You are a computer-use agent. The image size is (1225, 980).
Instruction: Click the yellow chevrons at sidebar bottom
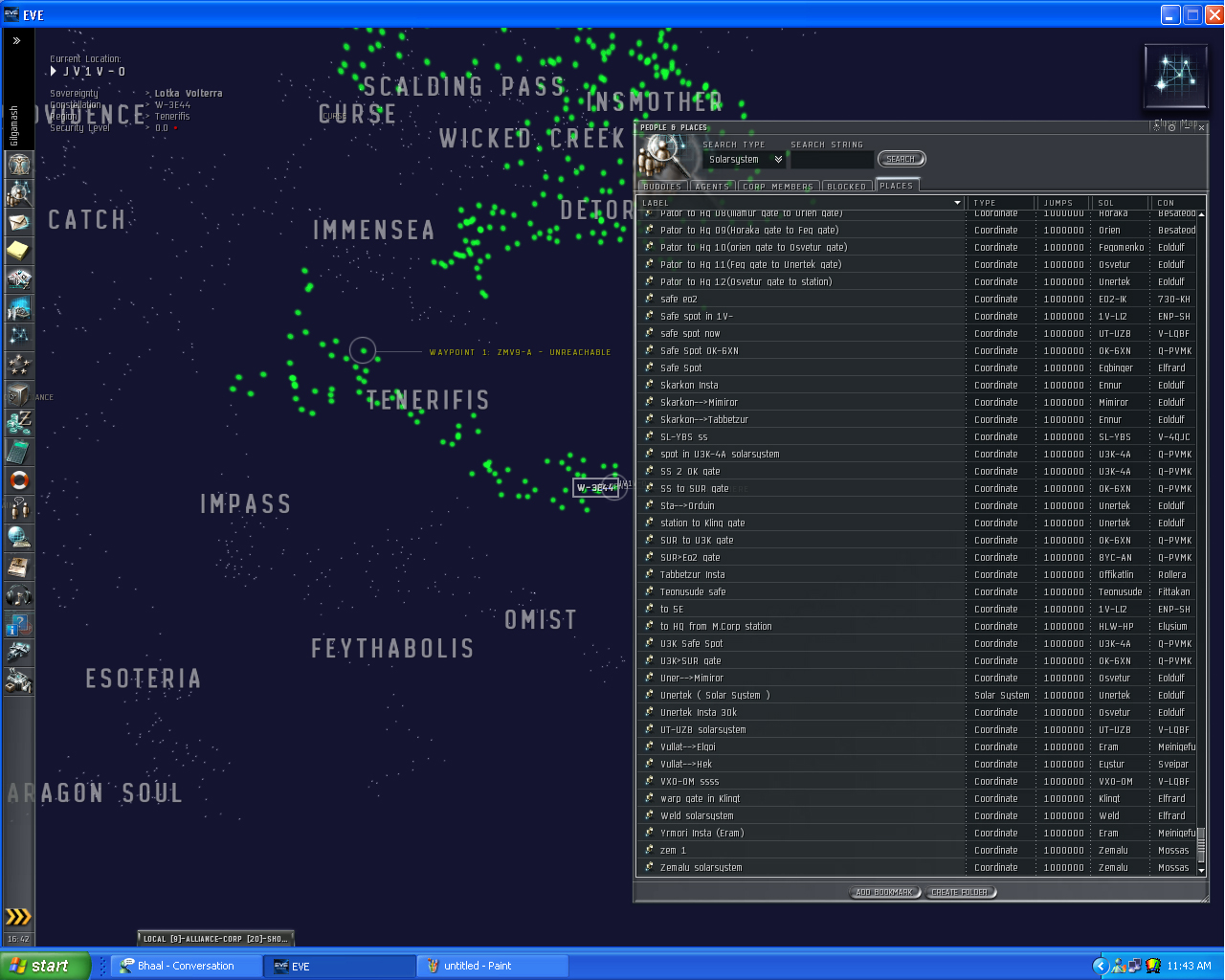click(x=18, y=916)
